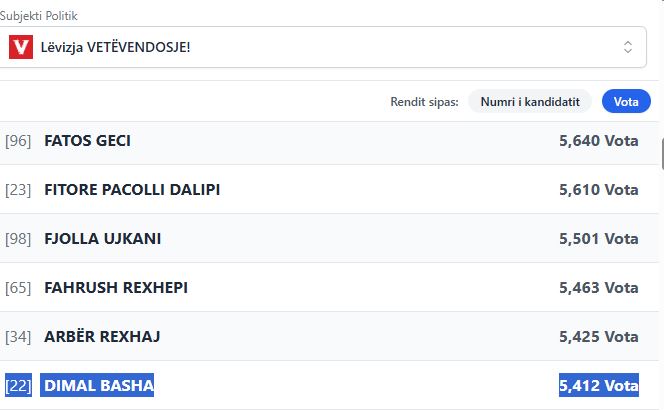Click Fitore Pacolli Dalipi name
Image resolution: width=664 pixels, height=410 pixels.
coord(132,190)
